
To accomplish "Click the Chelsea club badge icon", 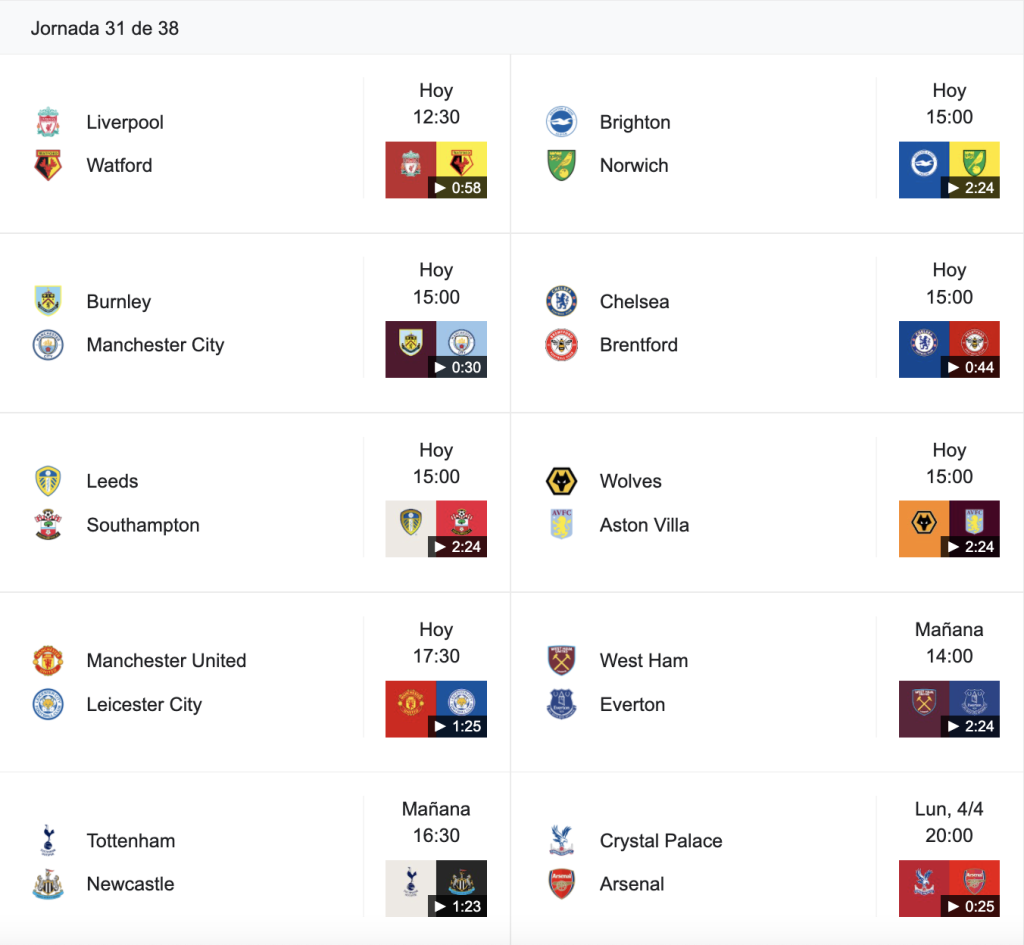I will pyautogui.click(x=561, y=301).
